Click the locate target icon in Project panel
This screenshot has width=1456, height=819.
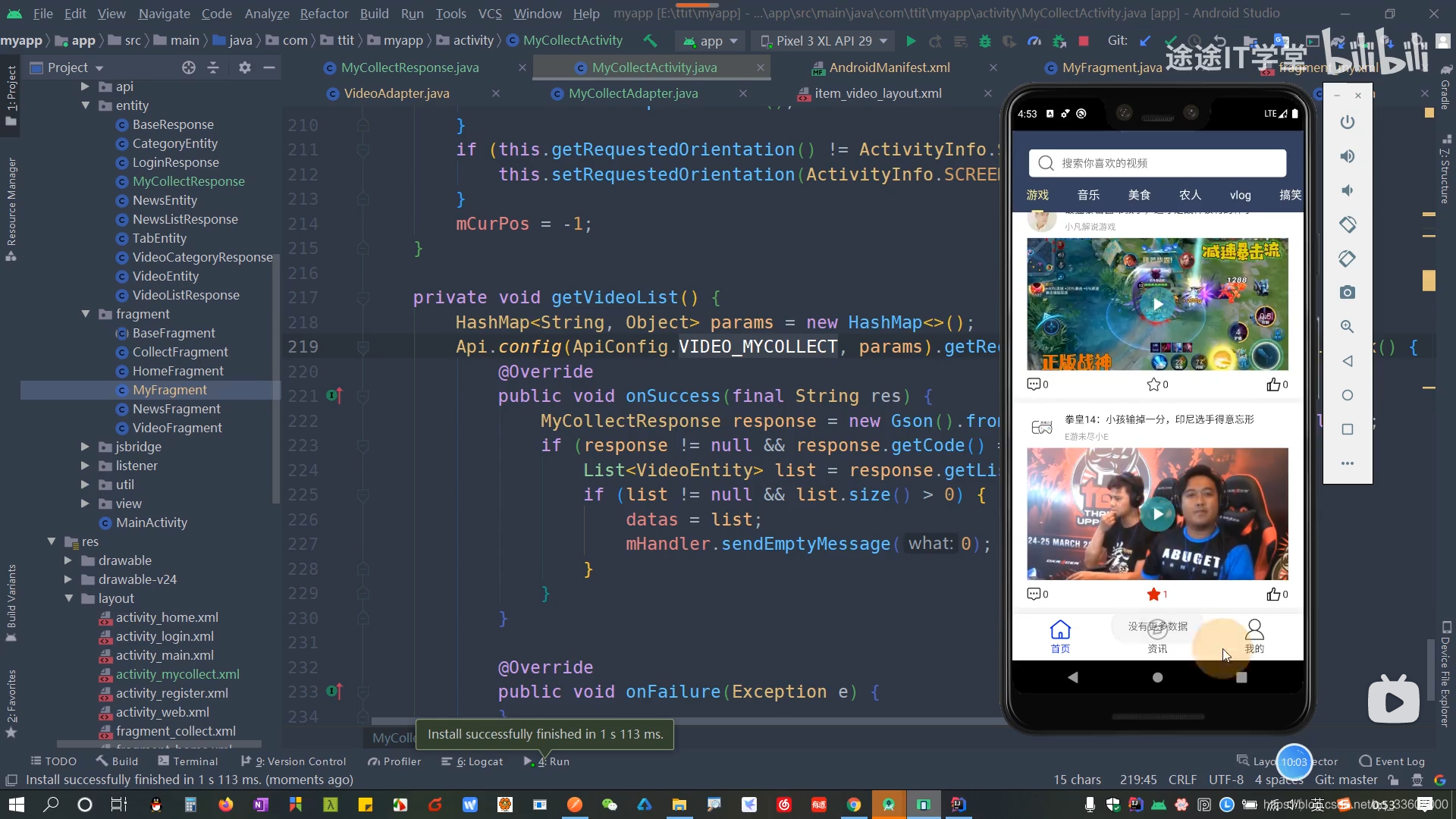pos(189,67)
